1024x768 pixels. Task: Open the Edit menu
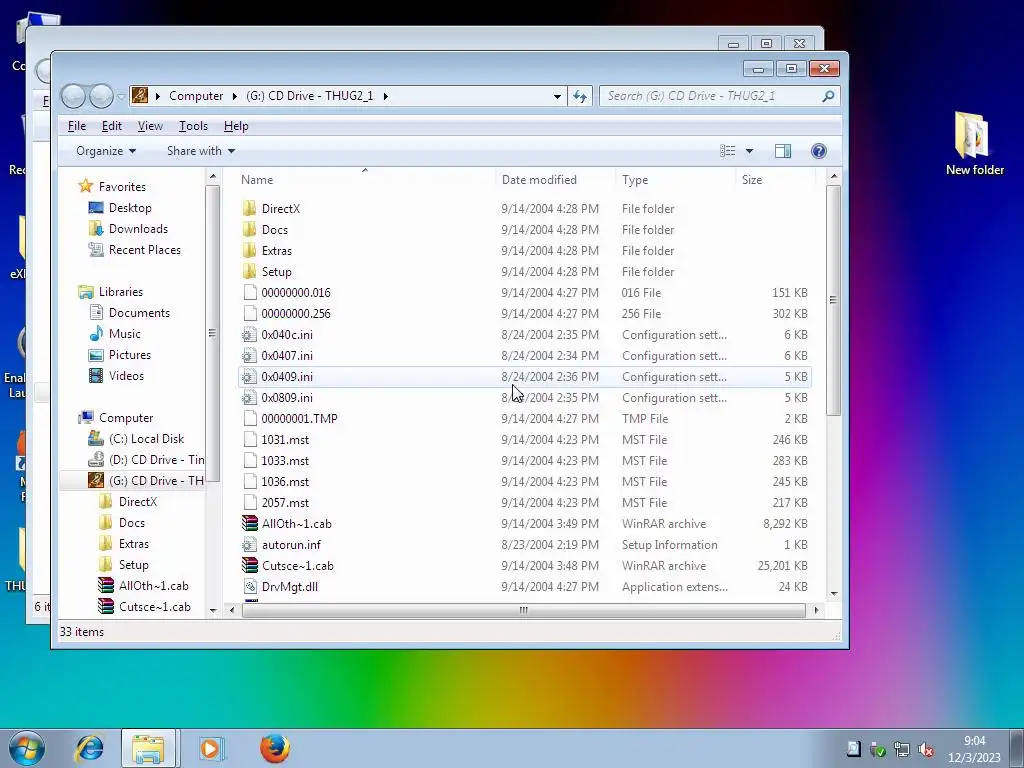(112, 126)
